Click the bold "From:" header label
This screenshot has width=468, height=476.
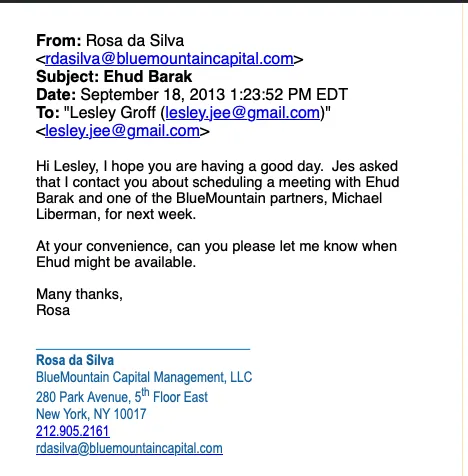(x=59, y=41)
